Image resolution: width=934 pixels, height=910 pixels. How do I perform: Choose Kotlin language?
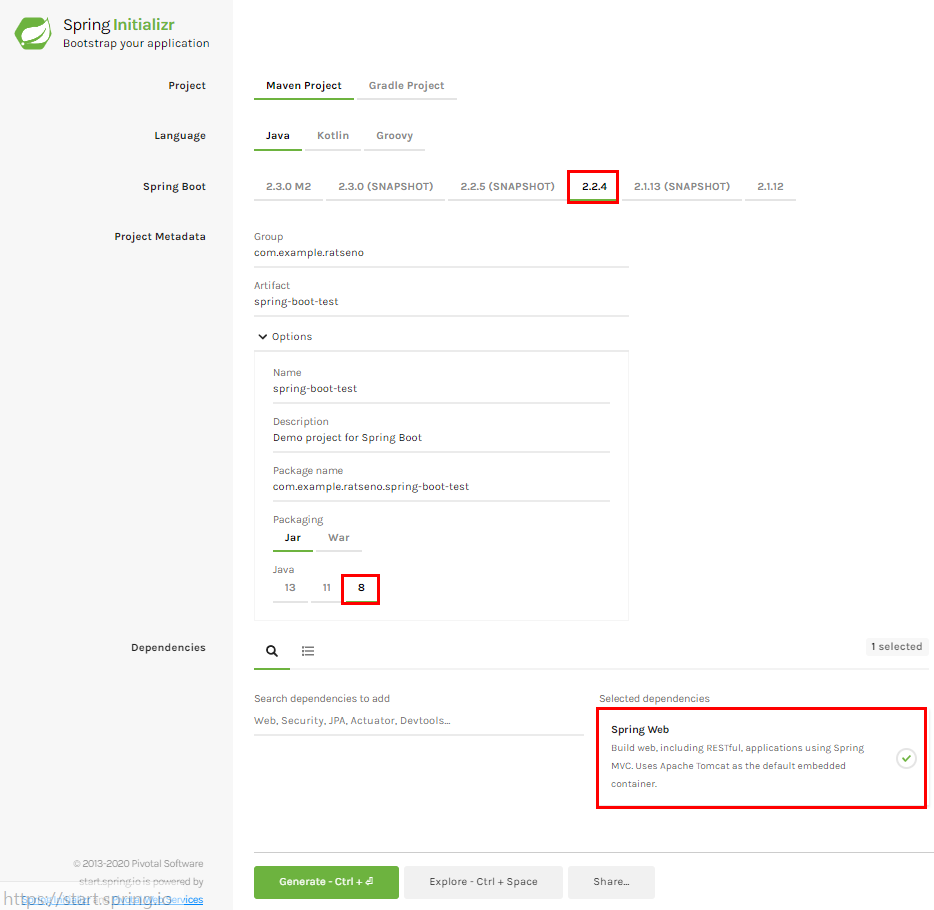(x=333, y=136)
